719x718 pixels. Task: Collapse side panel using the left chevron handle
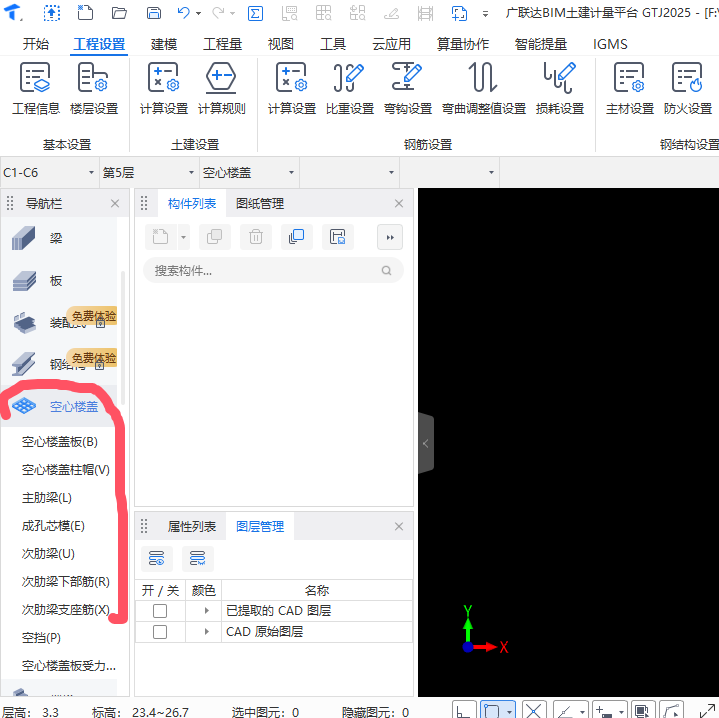coord(426,443)
